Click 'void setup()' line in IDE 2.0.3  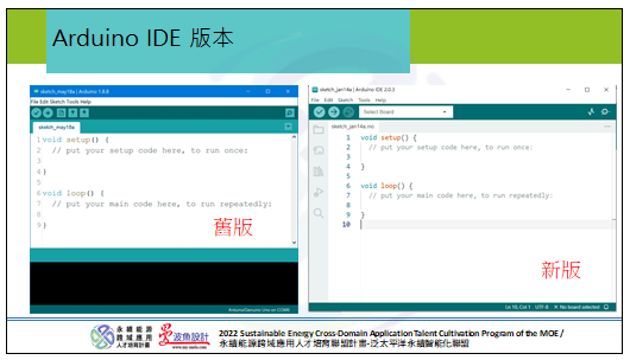[389, 138]
